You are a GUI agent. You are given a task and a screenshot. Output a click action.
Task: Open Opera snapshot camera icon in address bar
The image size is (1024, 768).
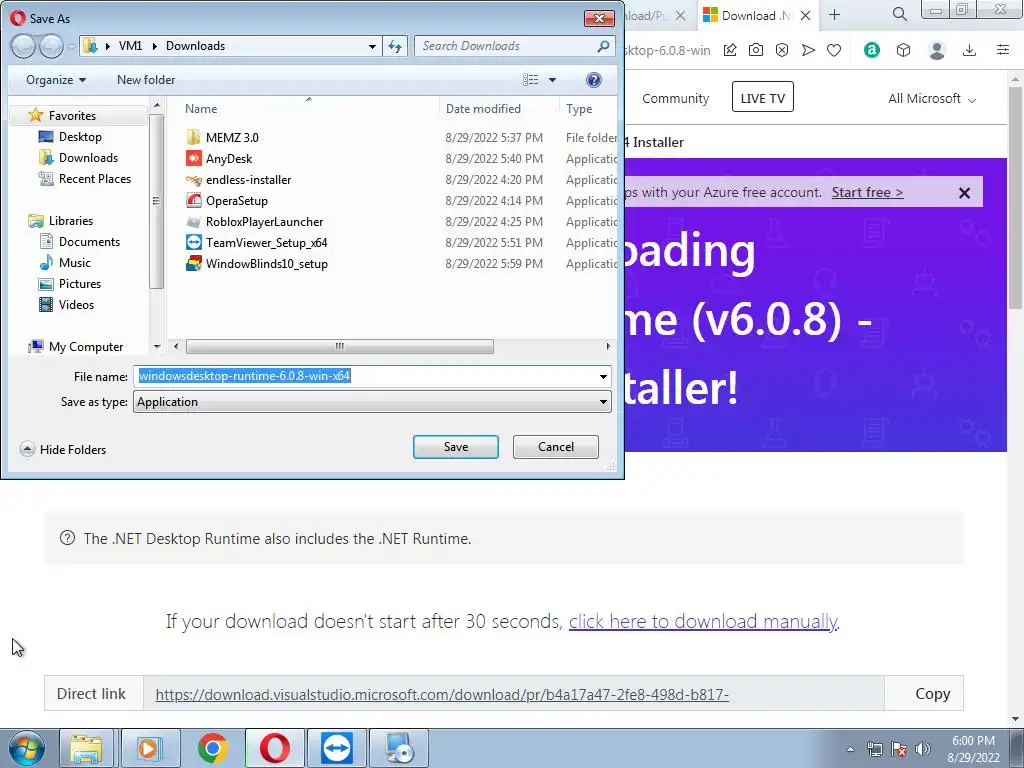pos(756,50)
